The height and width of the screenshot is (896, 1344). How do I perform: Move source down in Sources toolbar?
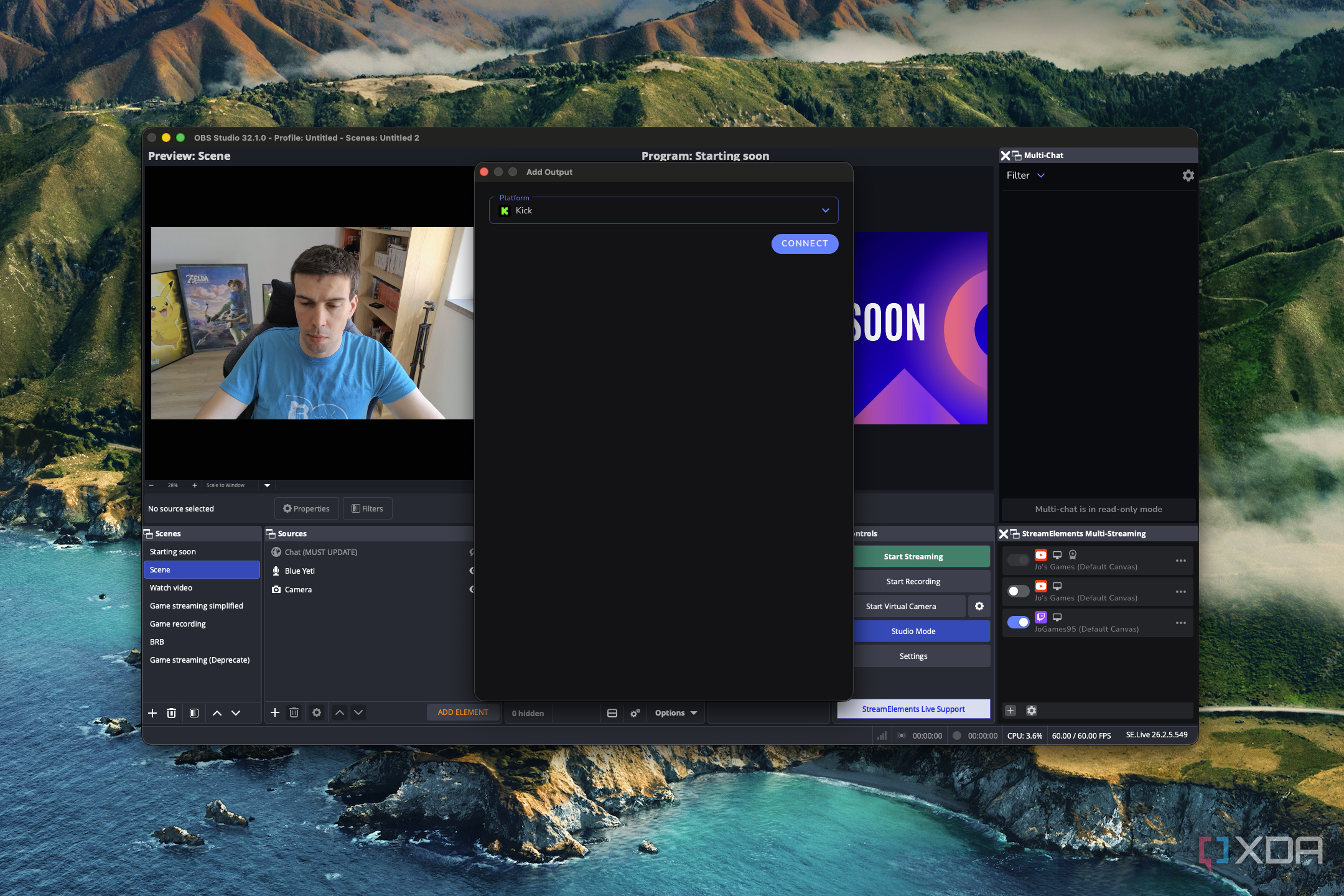coord(358,712)
